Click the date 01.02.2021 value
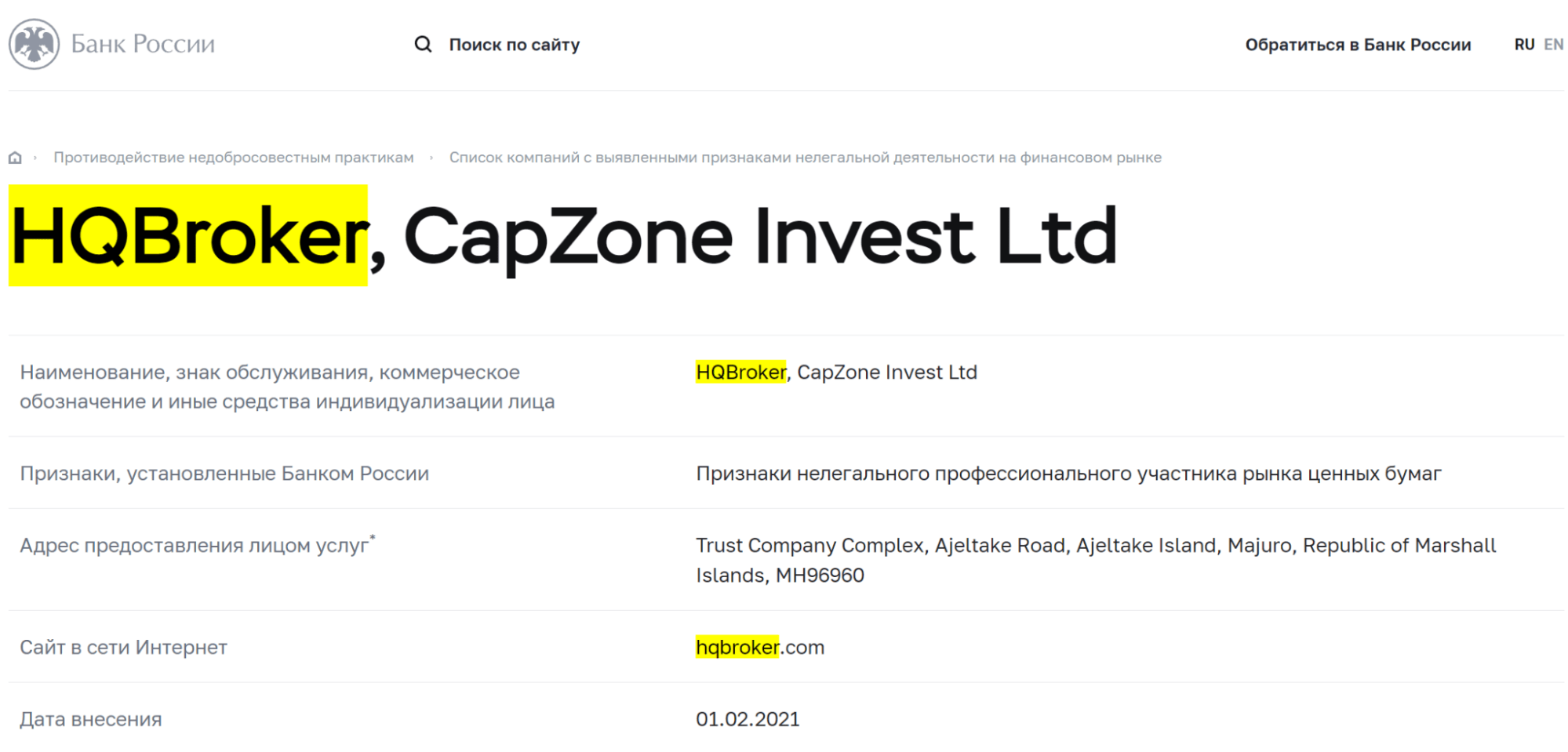Viewport: 1568px width, 752px height. [748, 719]
